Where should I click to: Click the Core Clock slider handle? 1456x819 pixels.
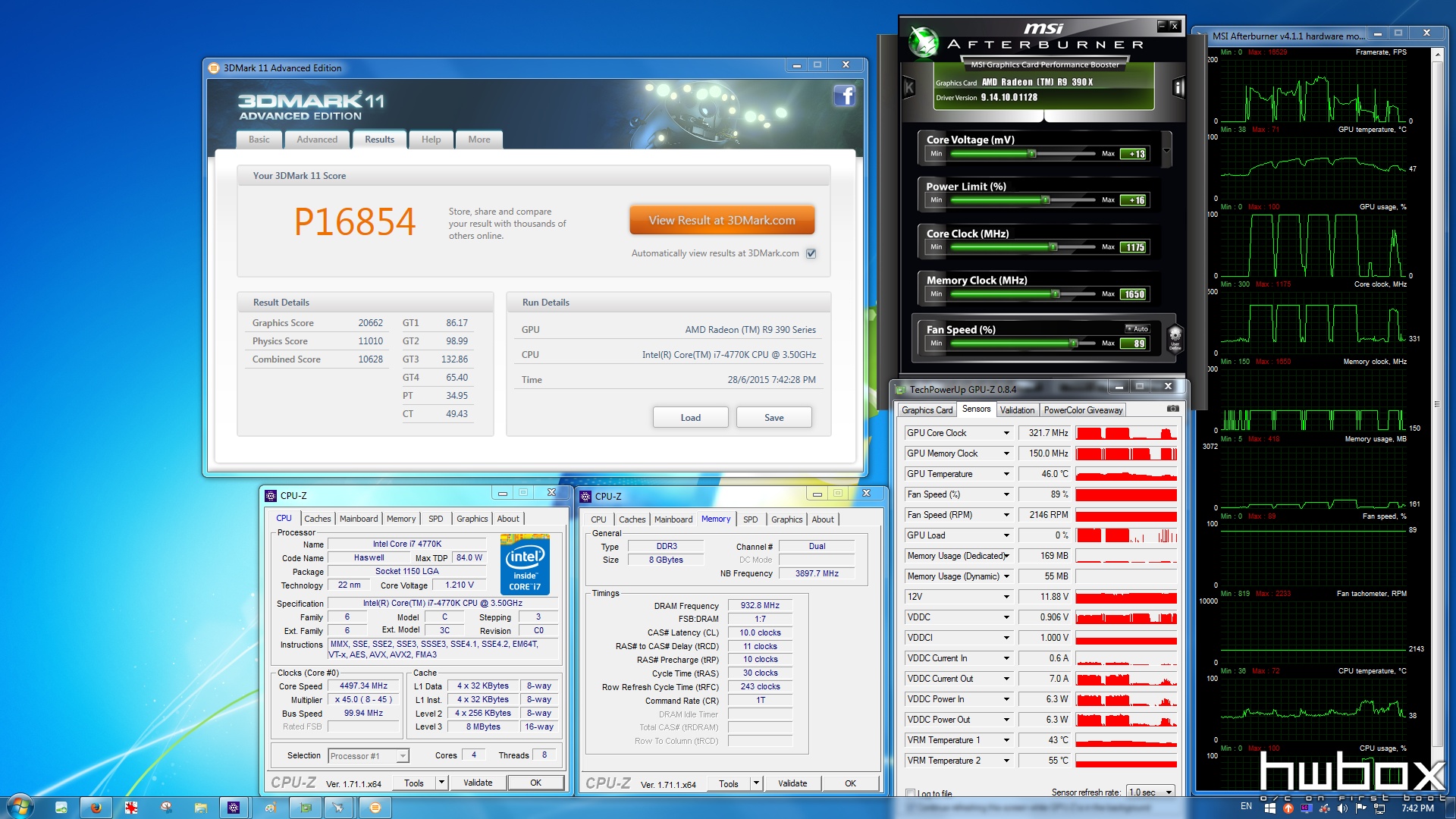pyautogui.click(x=1053, y=247)
